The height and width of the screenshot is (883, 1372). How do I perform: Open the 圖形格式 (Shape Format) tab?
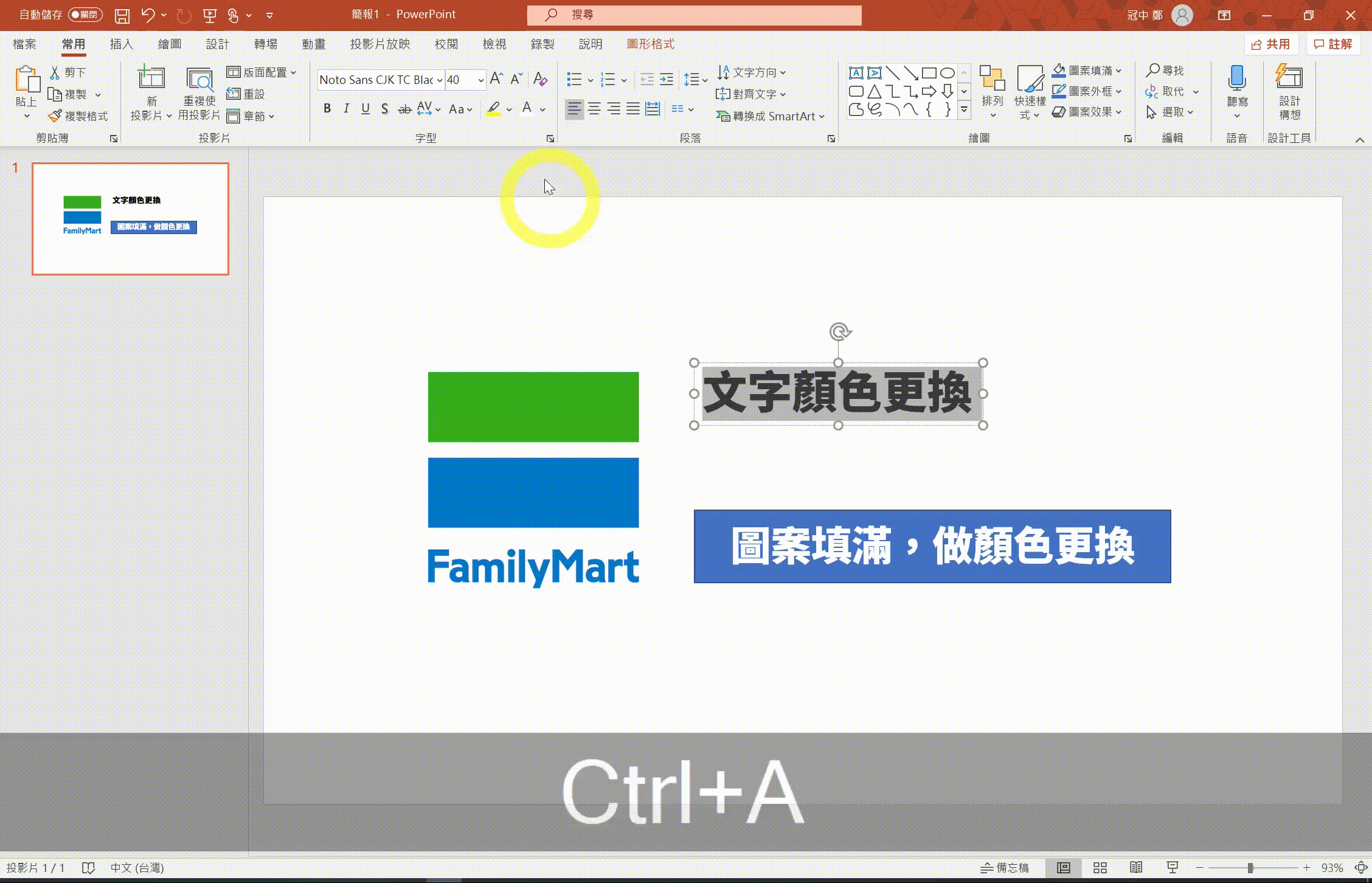pos(650,44)
